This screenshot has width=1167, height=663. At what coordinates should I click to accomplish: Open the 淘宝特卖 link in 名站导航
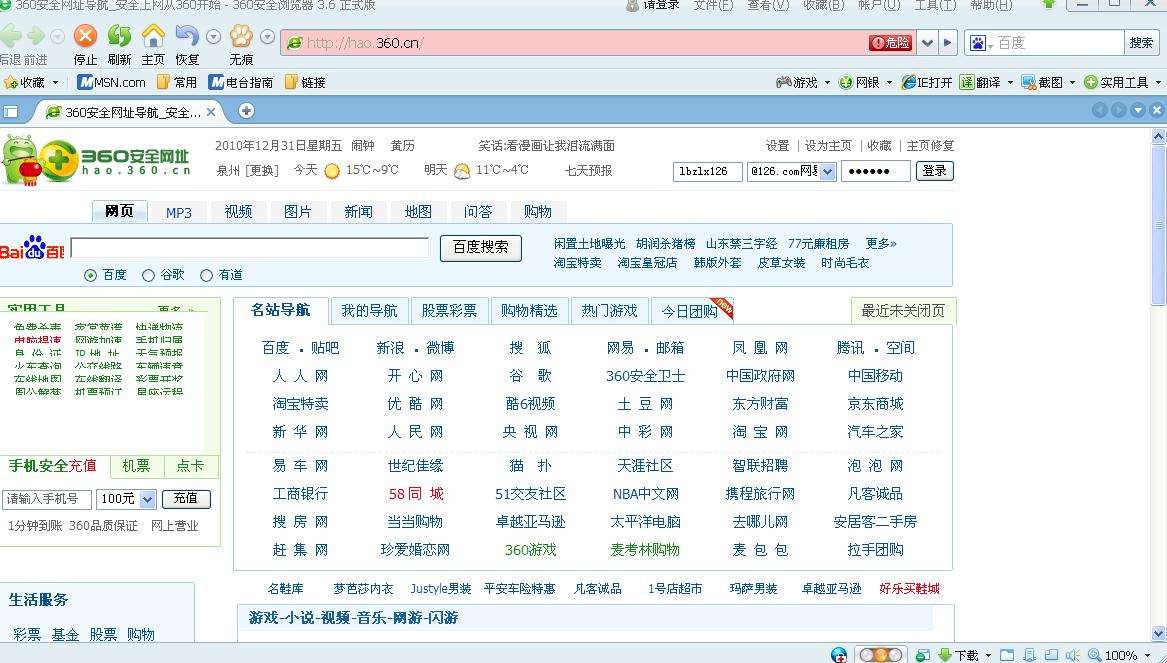pyautogui.click(x=300, y=404)
